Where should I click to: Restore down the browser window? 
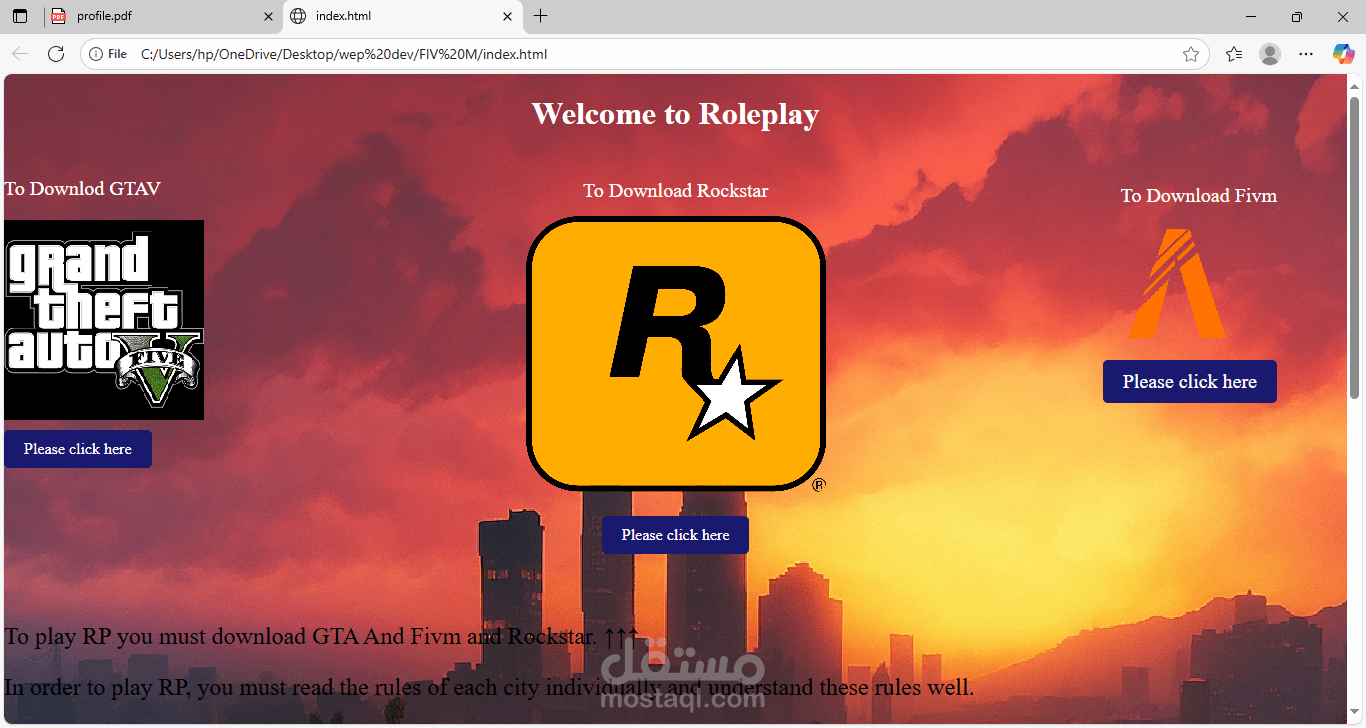(x=1297, y=16)
